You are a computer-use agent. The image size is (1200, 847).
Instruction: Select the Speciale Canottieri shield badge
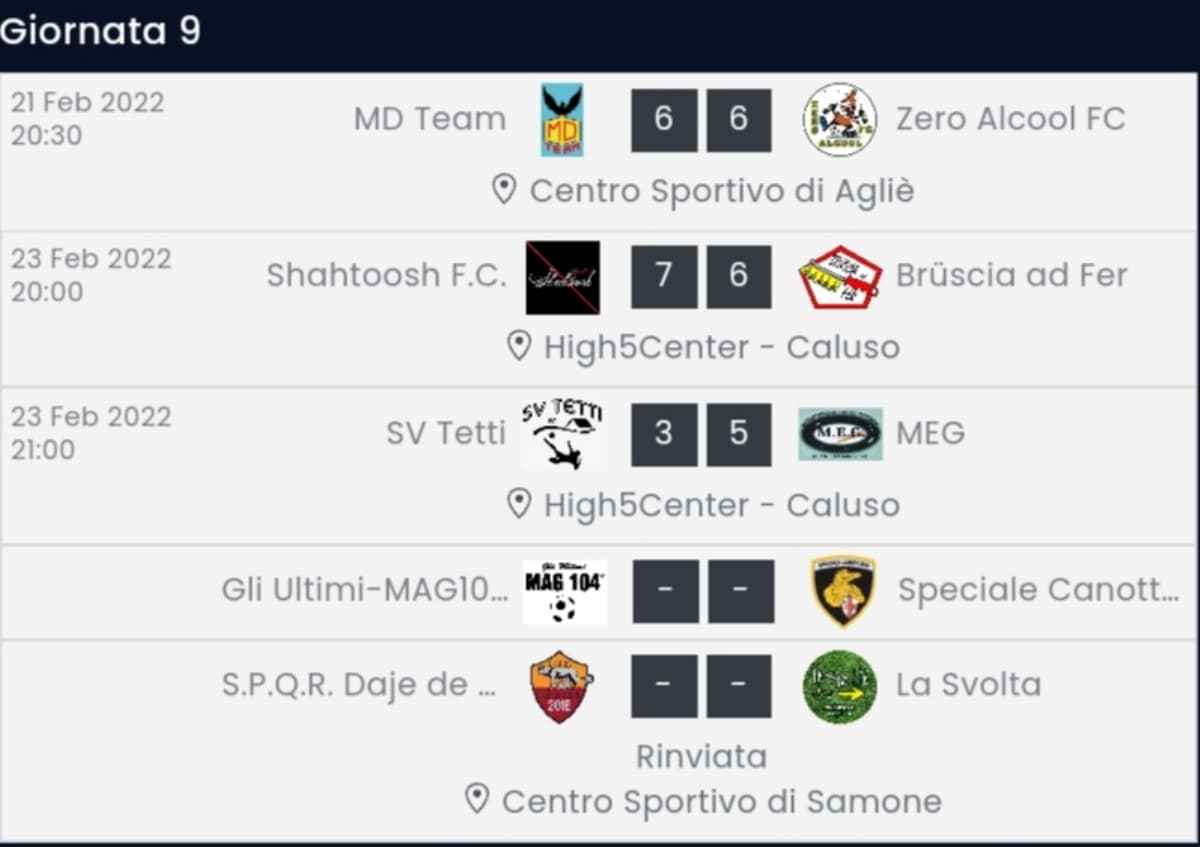click(x=843, y=591)
